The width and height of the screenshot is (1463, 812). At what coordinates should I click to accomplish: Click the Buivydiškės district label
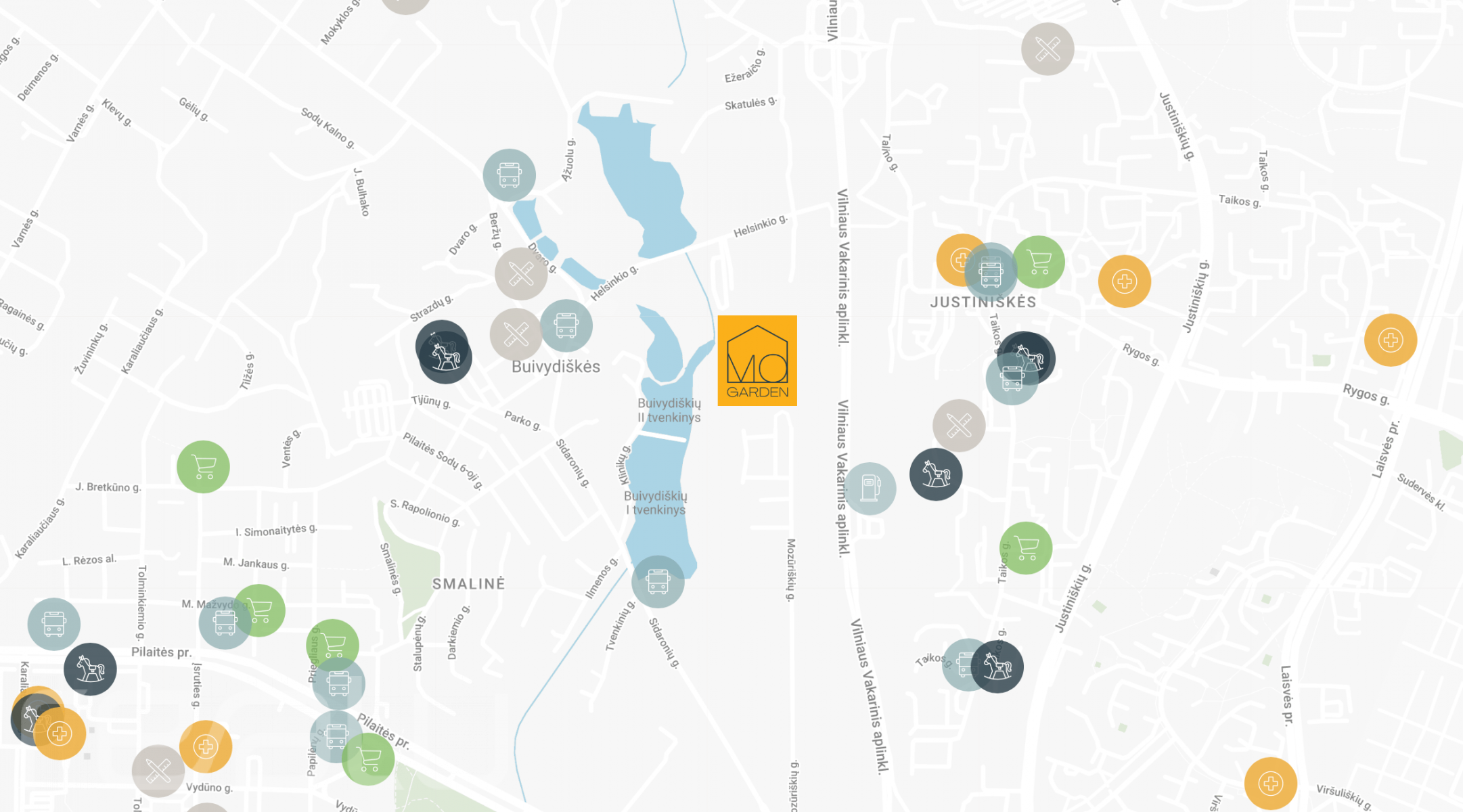[556, 367]
